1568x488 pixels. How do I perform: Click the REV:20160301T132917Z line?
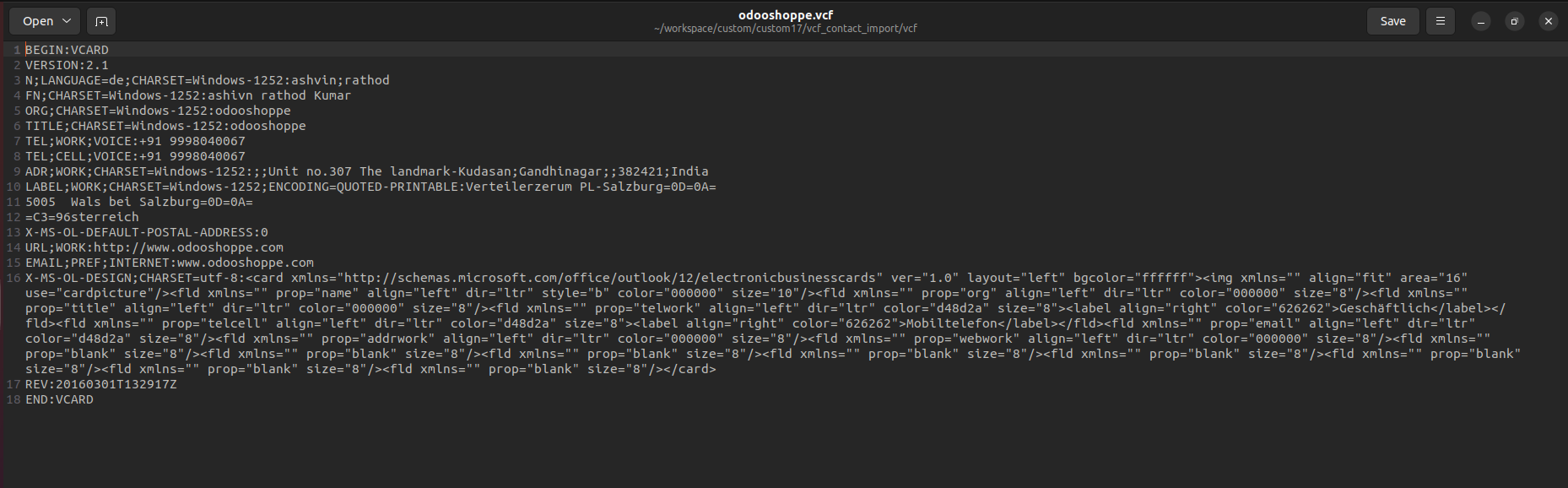click(101, 384)
